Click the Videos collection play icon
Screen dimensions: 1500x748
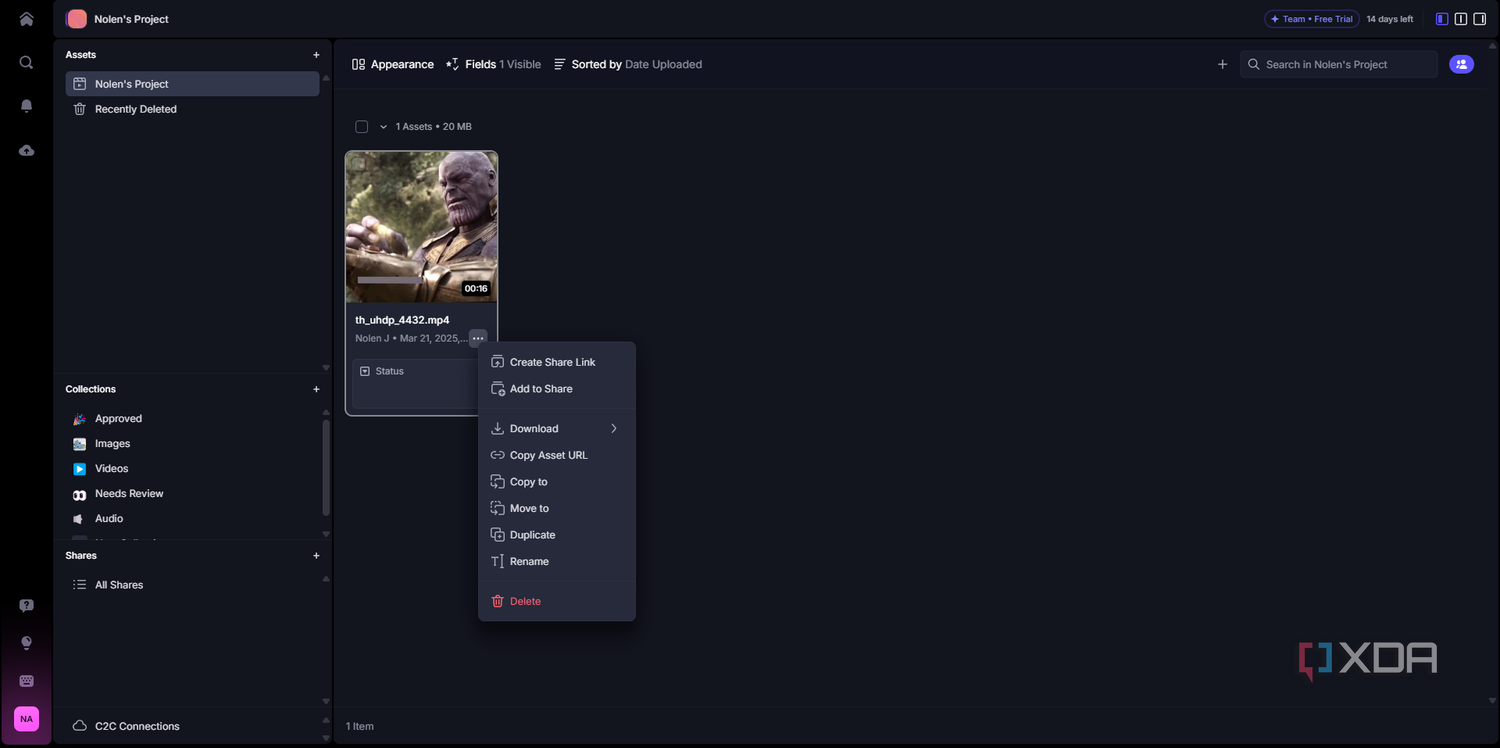pos(79,468)
